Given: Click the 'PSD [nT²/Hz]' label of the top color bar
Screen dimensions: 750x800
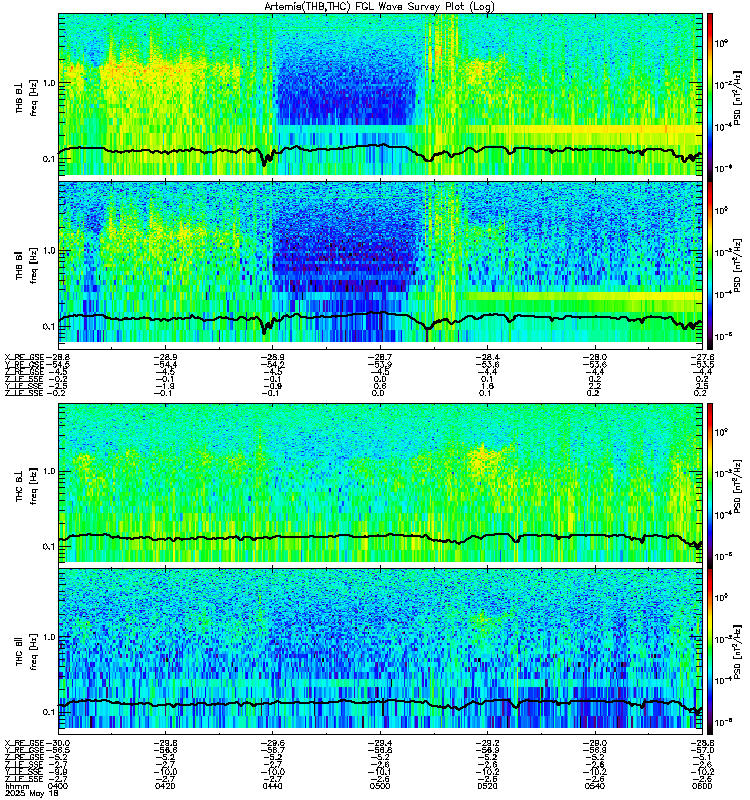Looking at the screenshot, I should [x=738, y=97].
